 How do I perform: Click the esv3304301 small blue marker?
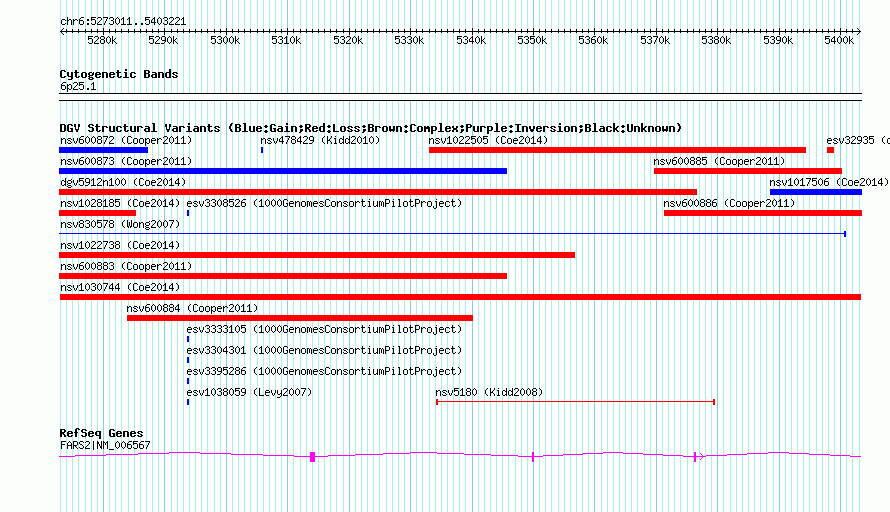188,360
